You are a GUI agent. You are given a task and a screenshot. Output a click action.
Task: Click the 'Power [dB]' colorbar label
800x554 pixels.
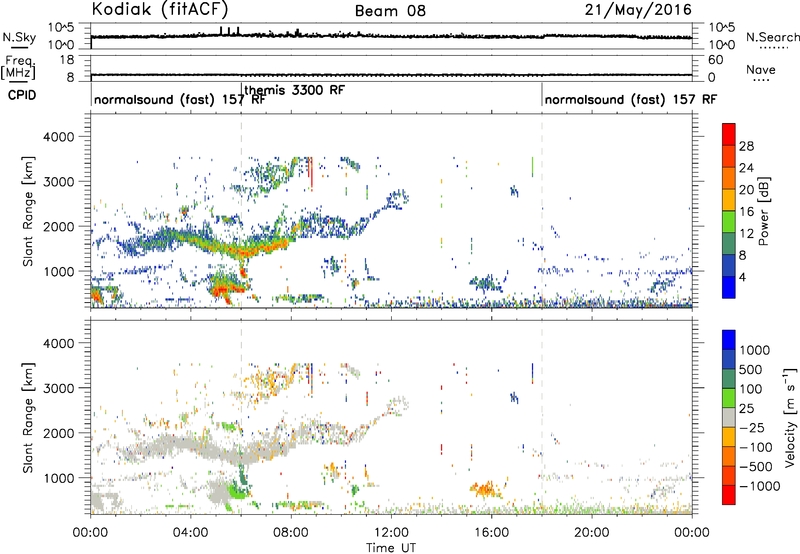pos(763,211)
